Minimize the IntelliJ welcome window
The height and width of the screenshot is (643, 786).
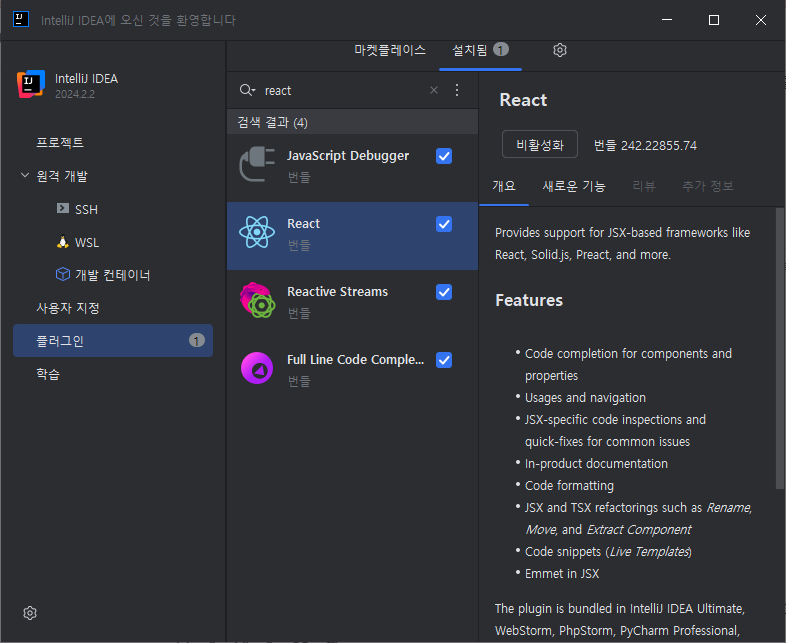[667, 20]
